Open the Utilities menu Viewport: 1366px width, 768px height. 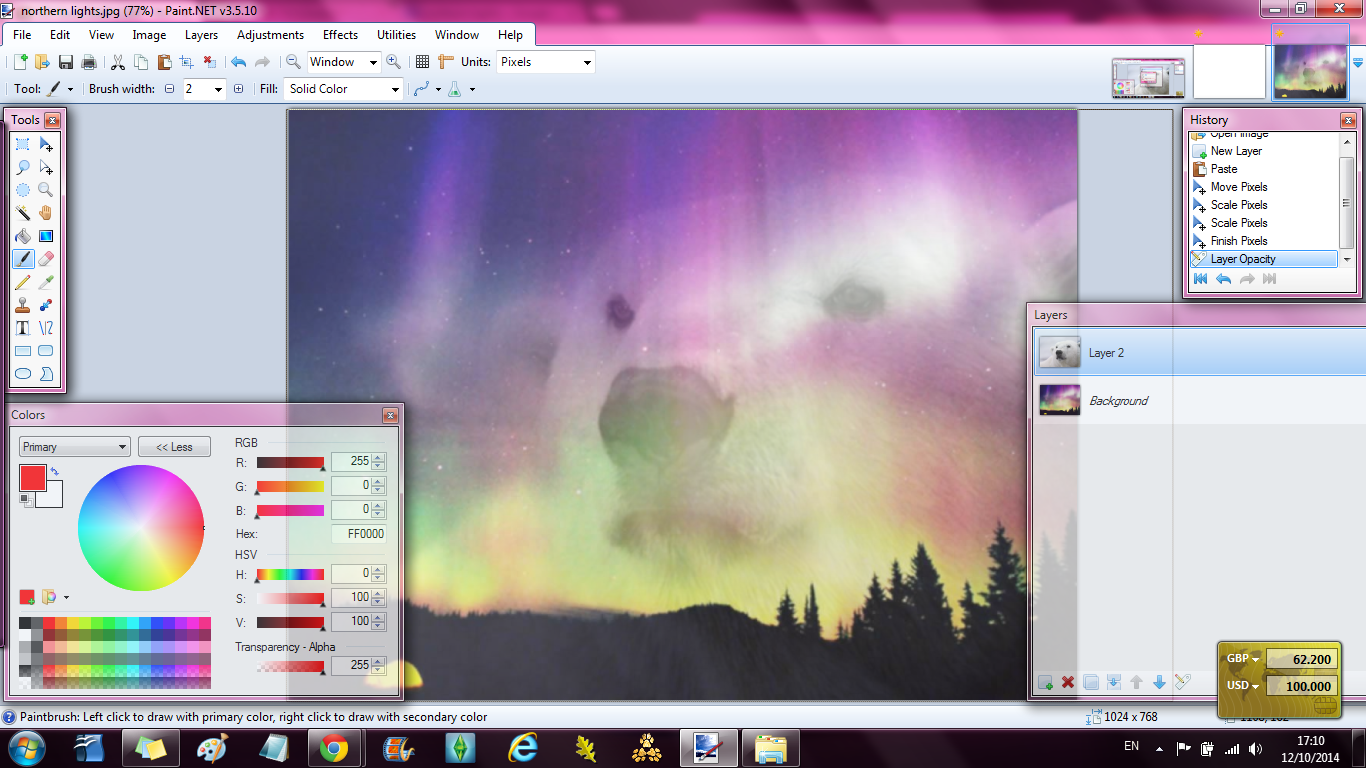pyautogui.click(x=396, y=34)
